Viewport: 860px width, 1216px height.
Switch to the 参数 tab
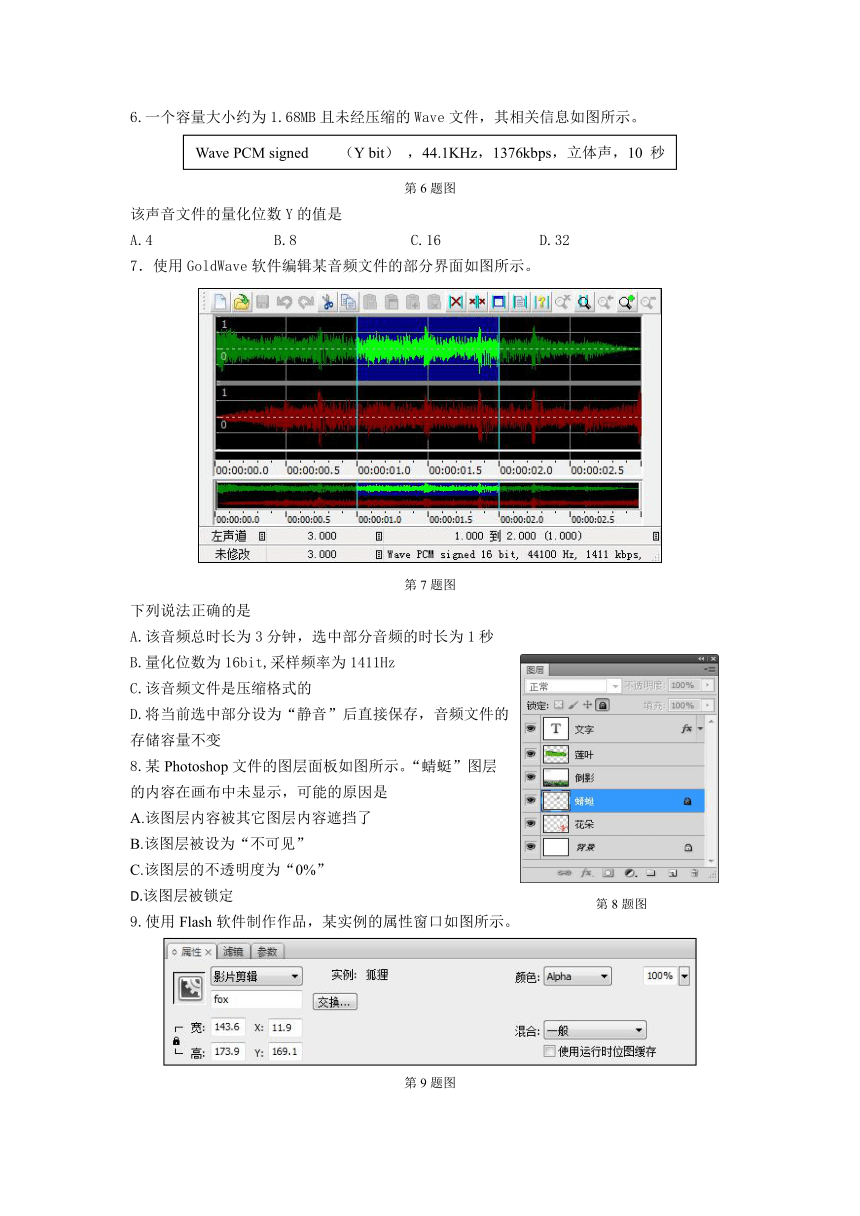[x=267, y=951]
